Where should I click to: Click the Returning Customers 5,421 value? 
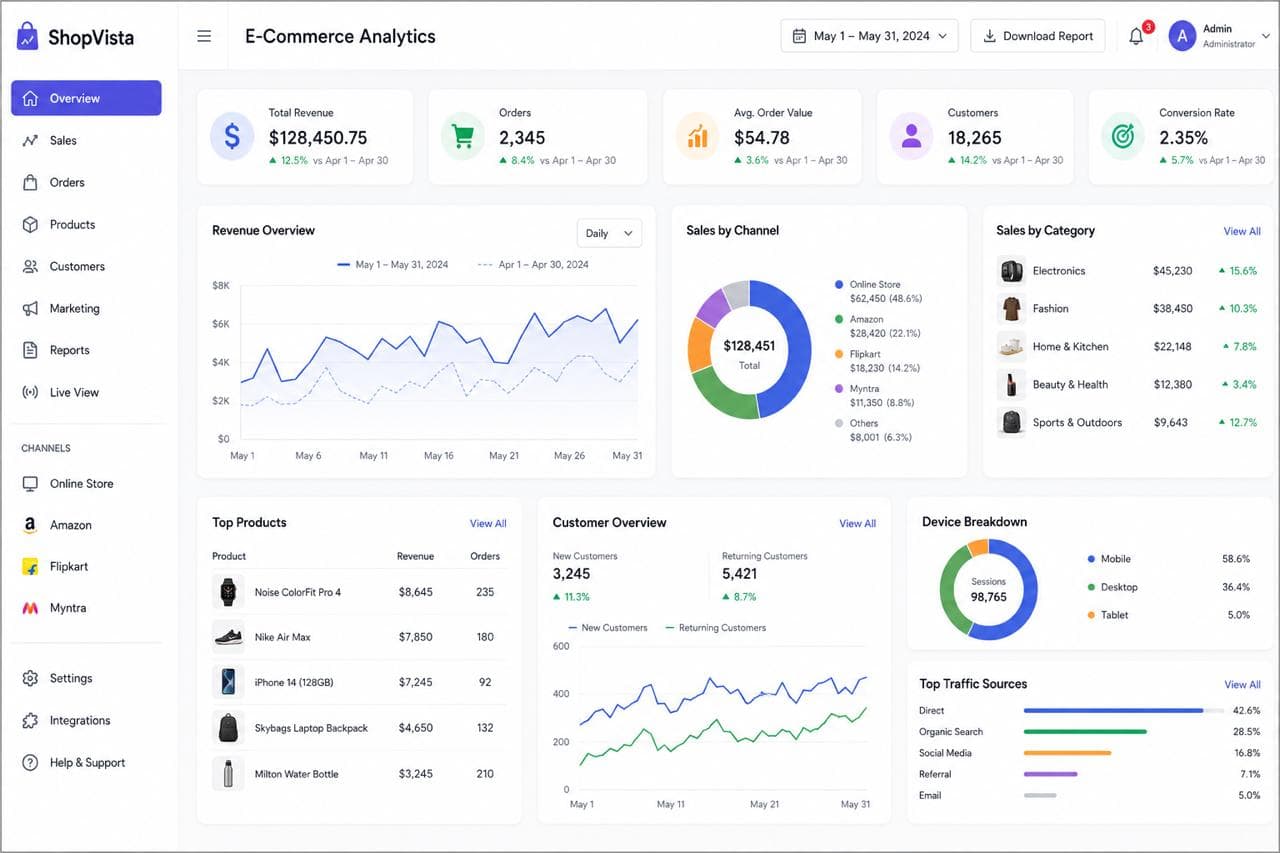[739, 574]
